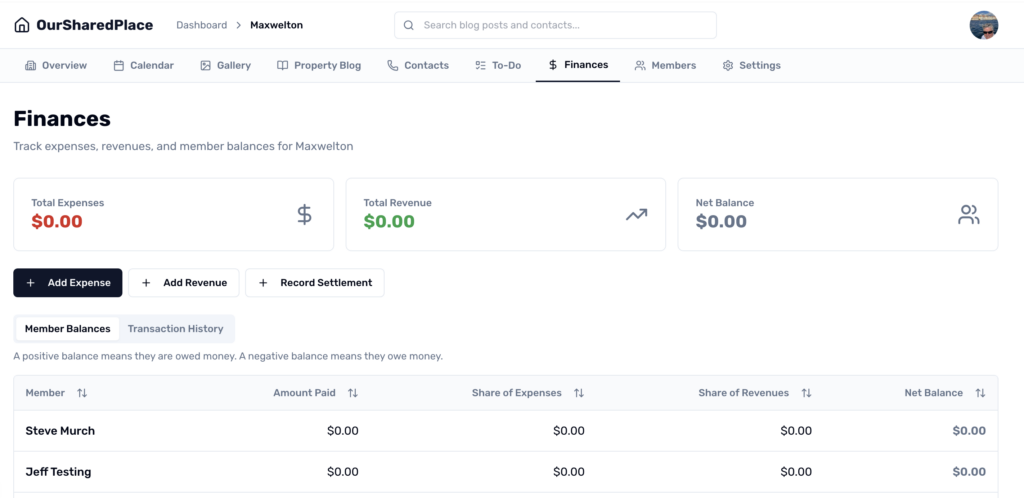Click the search field magnifier icon
The width and height of the screenshot is (1024, 498).
(410, 25)
